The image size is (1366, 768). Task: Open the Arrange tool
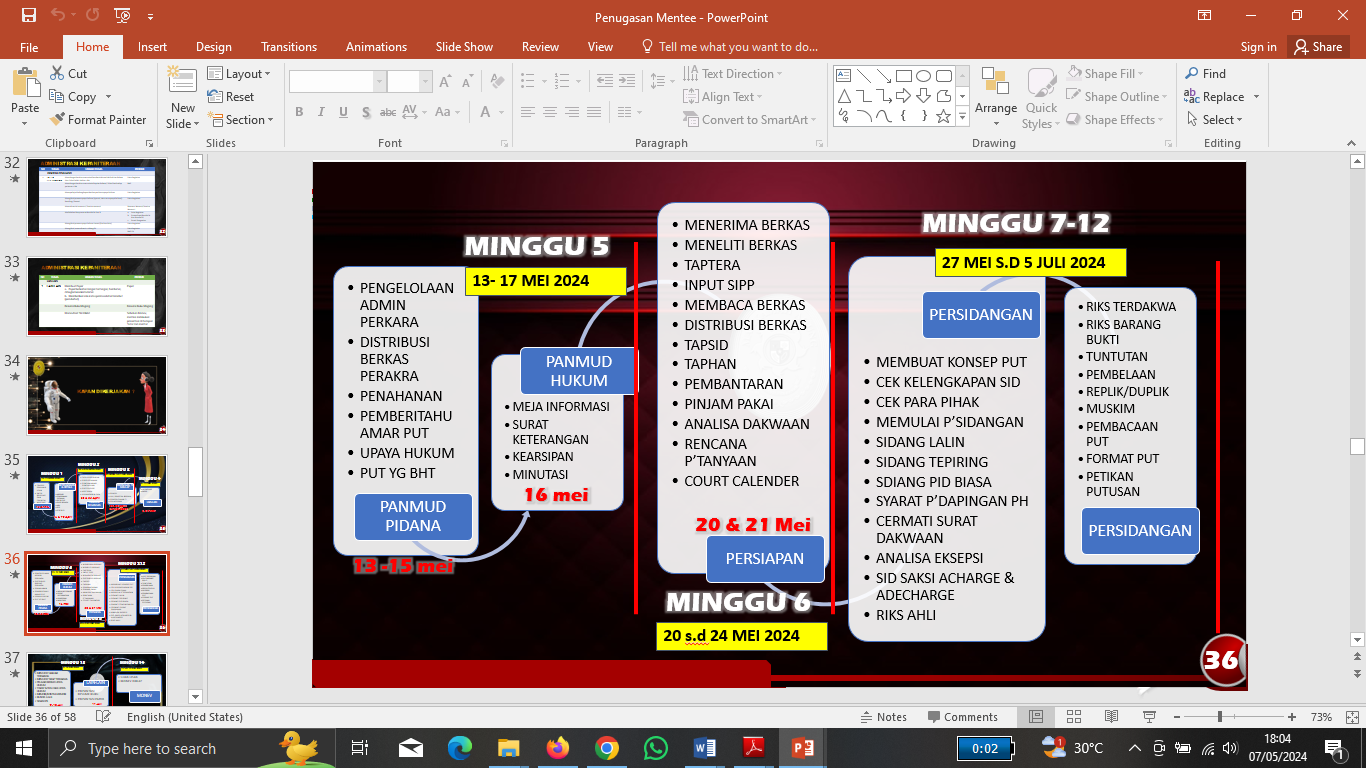point(995,97)
